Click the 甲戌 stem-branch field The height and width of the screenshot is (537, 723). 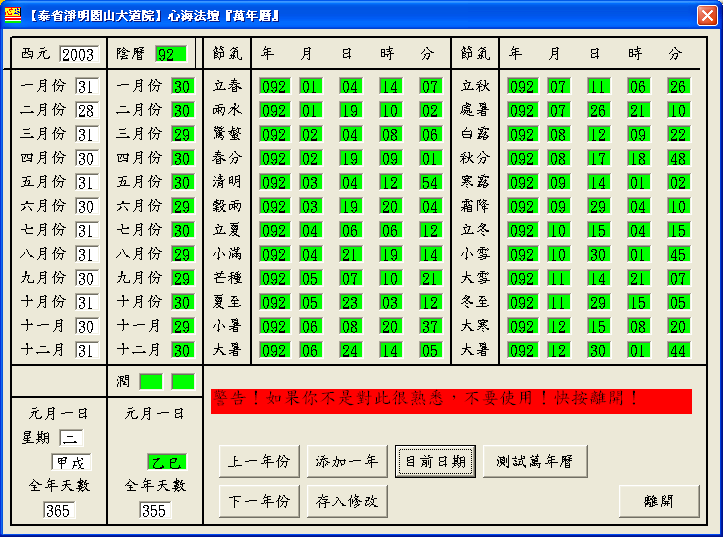pos(71,462)
